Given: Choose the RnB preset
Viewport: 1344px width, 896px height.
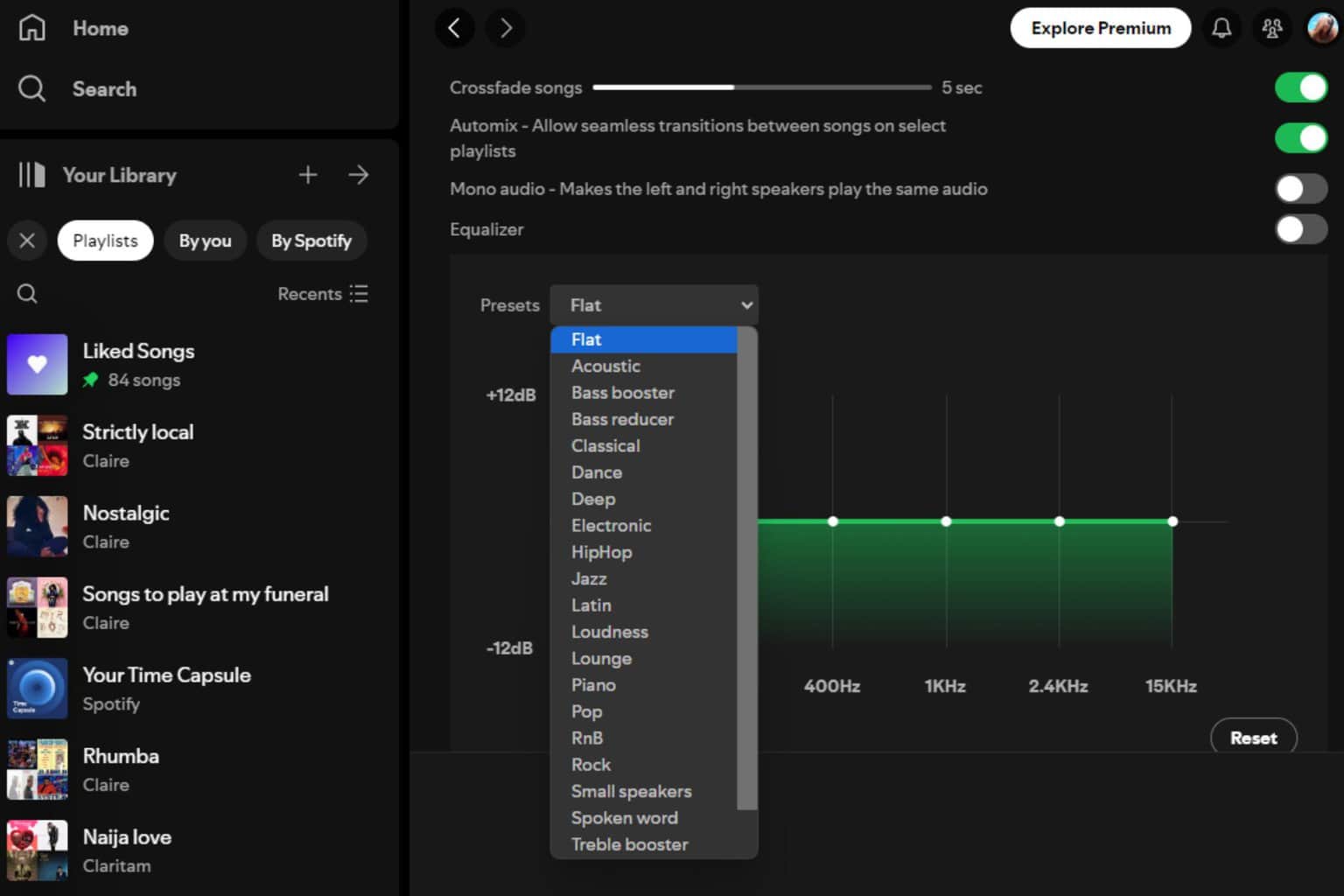Looking at the screenshot, I should click(644, 738).
